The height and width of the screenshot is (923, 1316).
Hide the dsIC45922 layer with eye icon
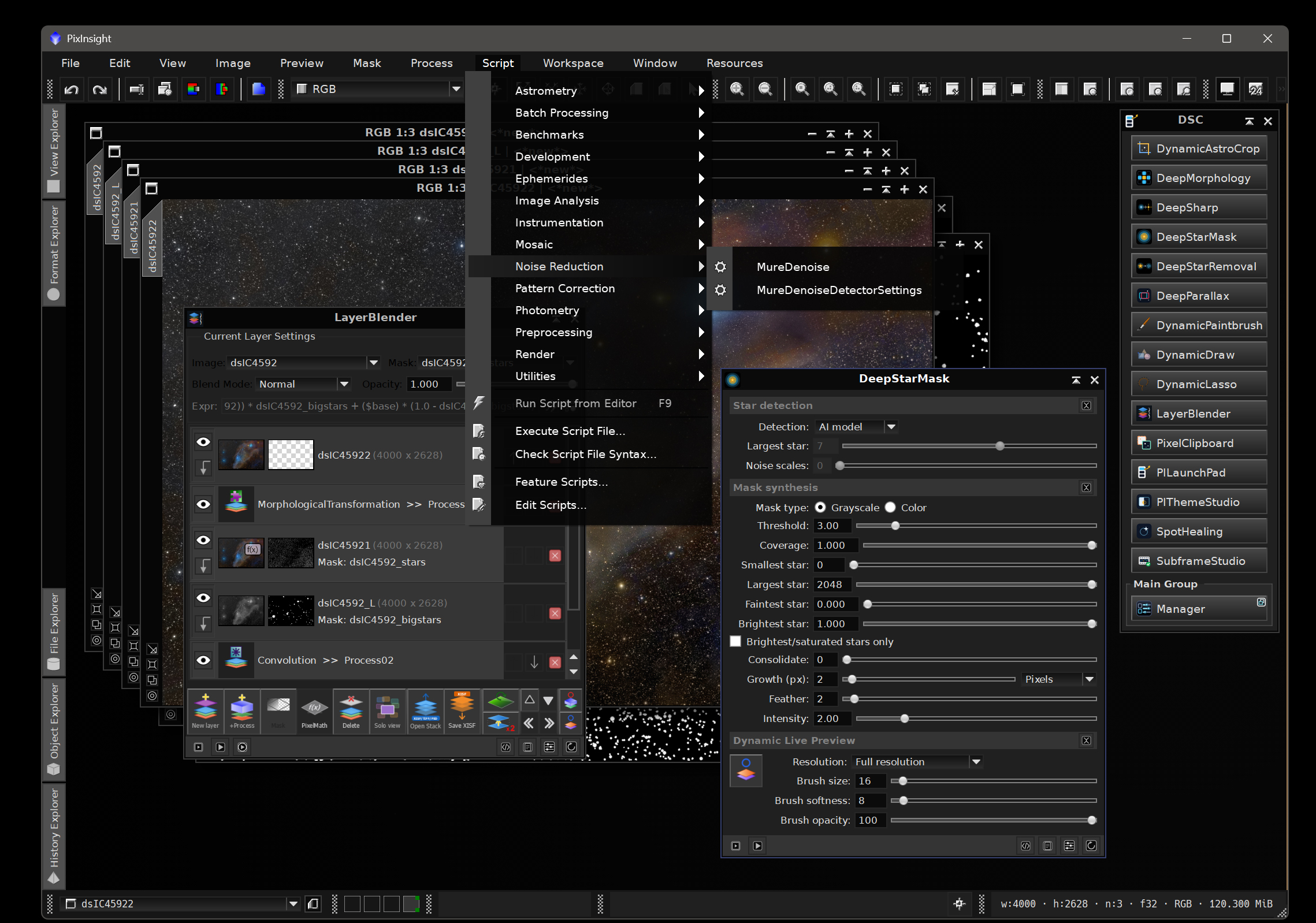pyautogui.click(x=203, y=442)
